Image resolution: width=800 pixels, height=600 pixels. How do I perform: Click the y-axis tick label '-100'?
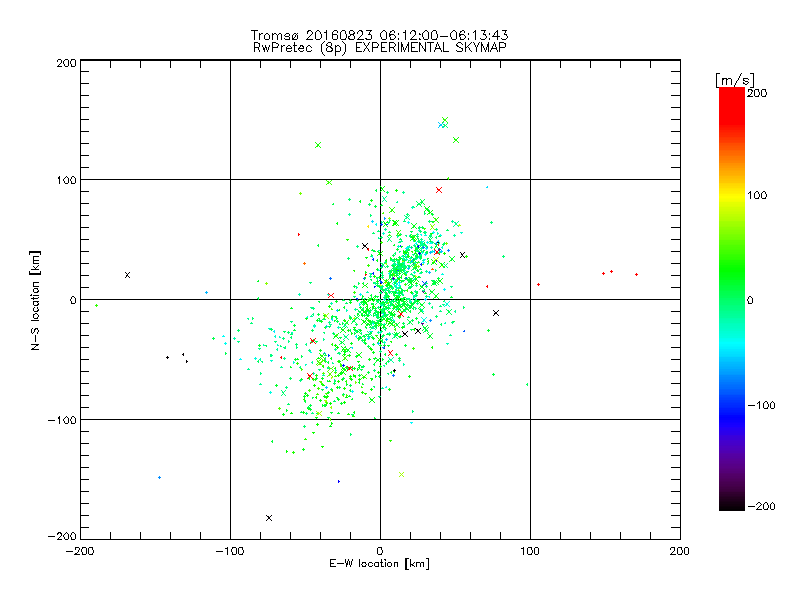click(62, 420)
